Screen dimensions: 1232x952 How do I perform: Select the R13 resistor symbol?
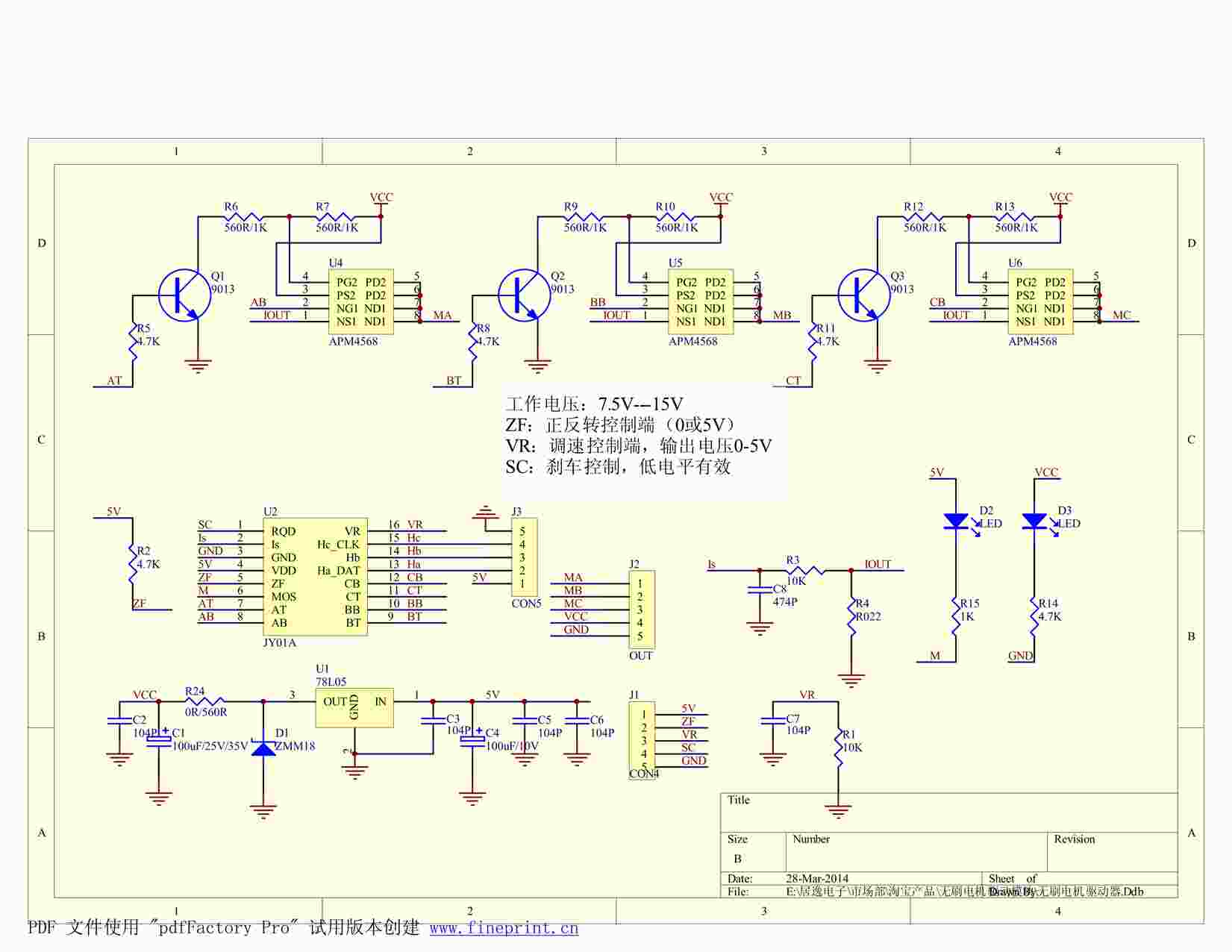tap(1015, 217)
